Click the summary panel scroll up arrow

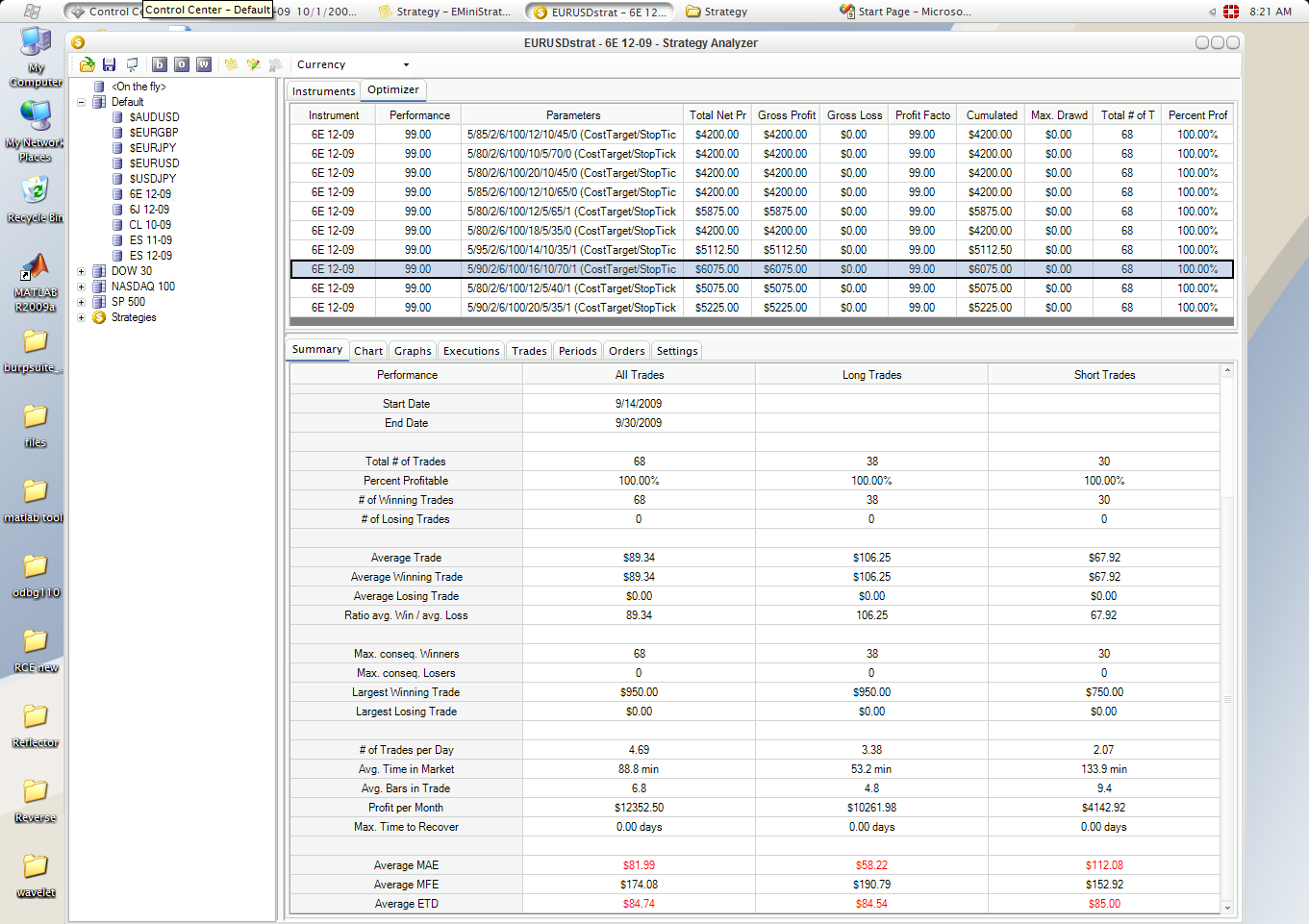(x=1227, y=370)
